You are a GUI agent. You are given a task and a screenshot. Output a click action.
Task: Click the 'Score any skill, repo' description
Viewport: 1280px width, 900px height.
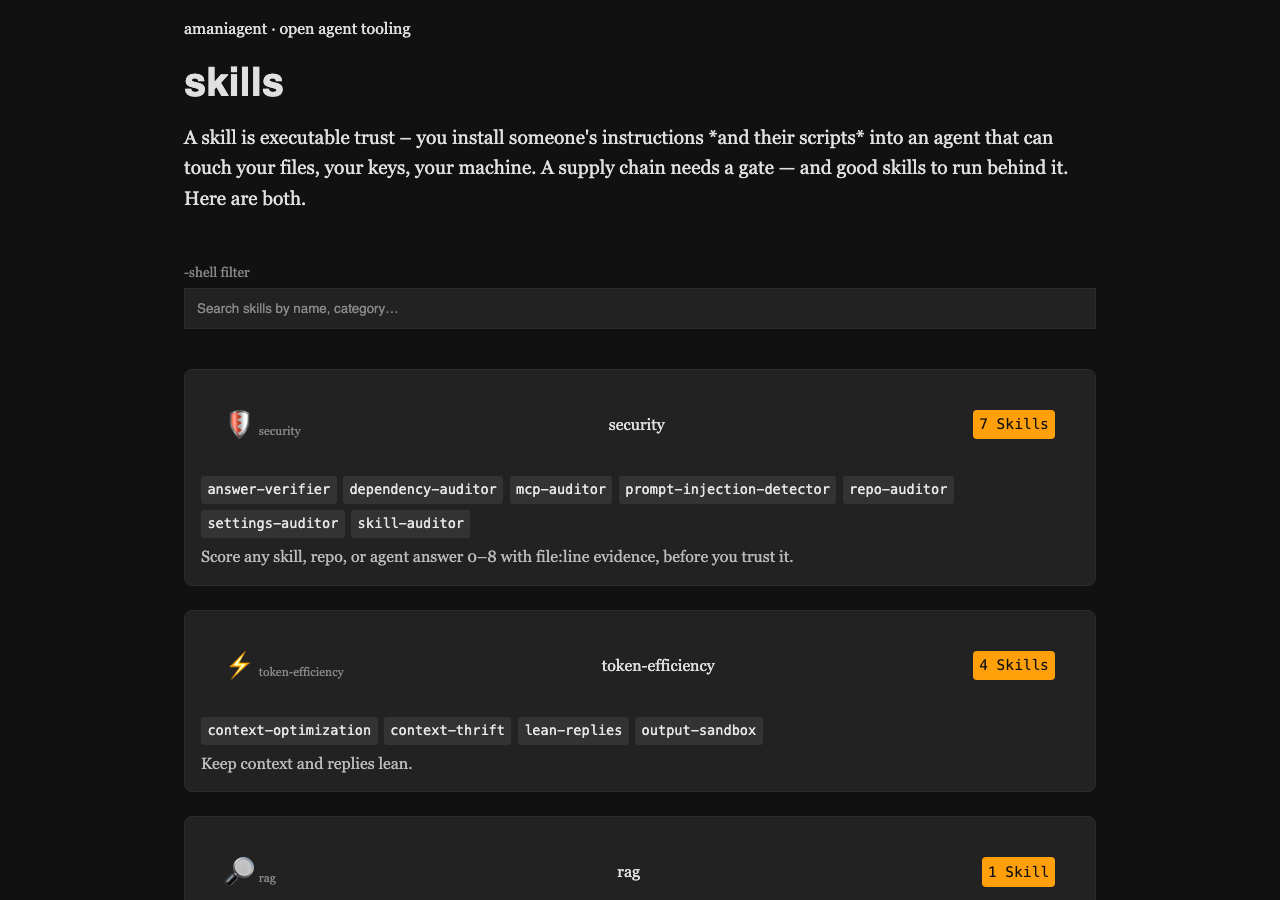point(497,556)
